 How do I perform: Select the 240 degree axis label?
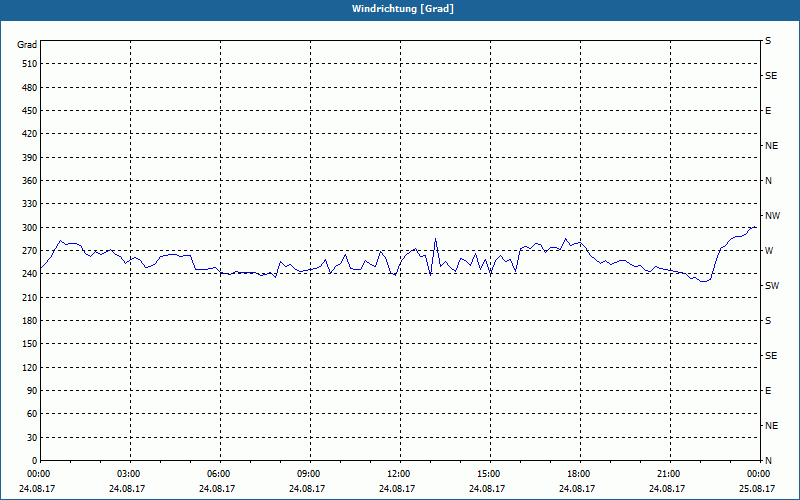pos(29,274)
